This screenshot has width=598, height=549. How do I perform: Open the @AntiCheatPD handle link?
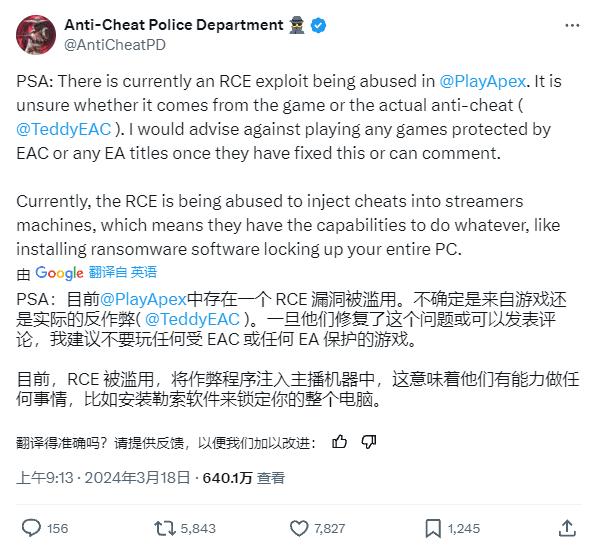pyautogui.click(x=115, y=45)
